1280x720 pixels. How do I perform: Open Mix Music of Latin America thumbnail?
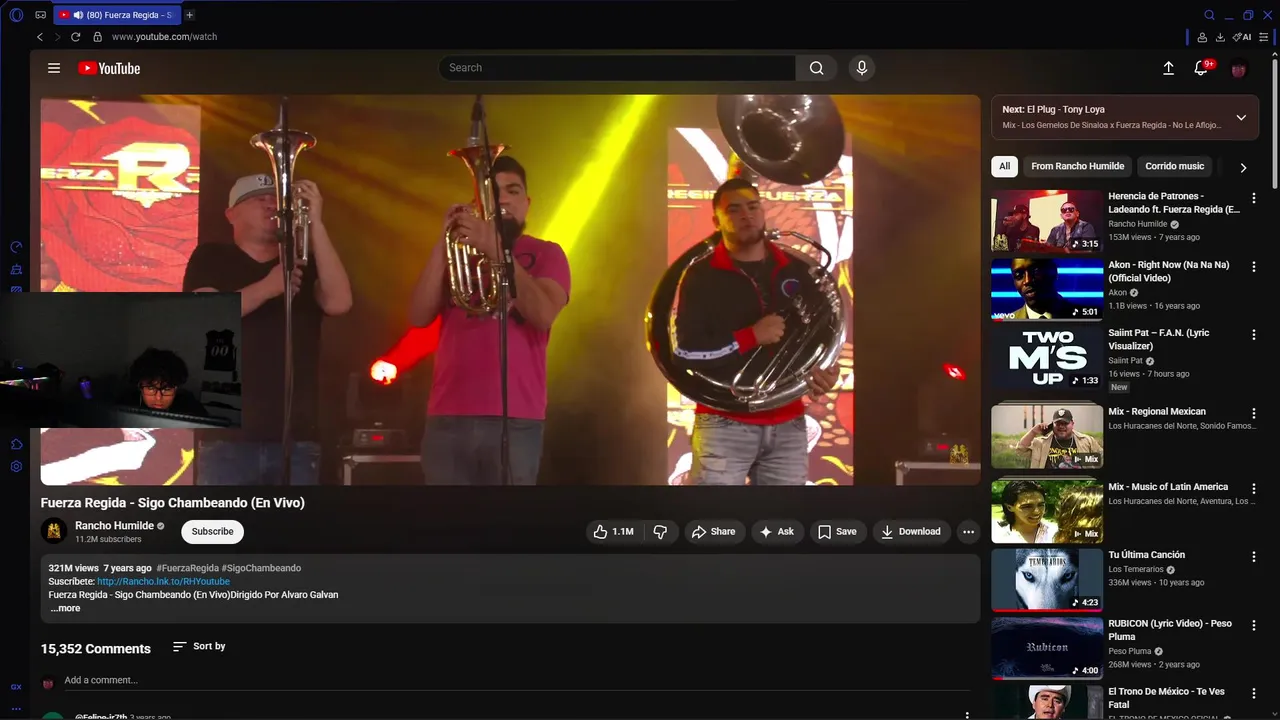point(1047,511)
